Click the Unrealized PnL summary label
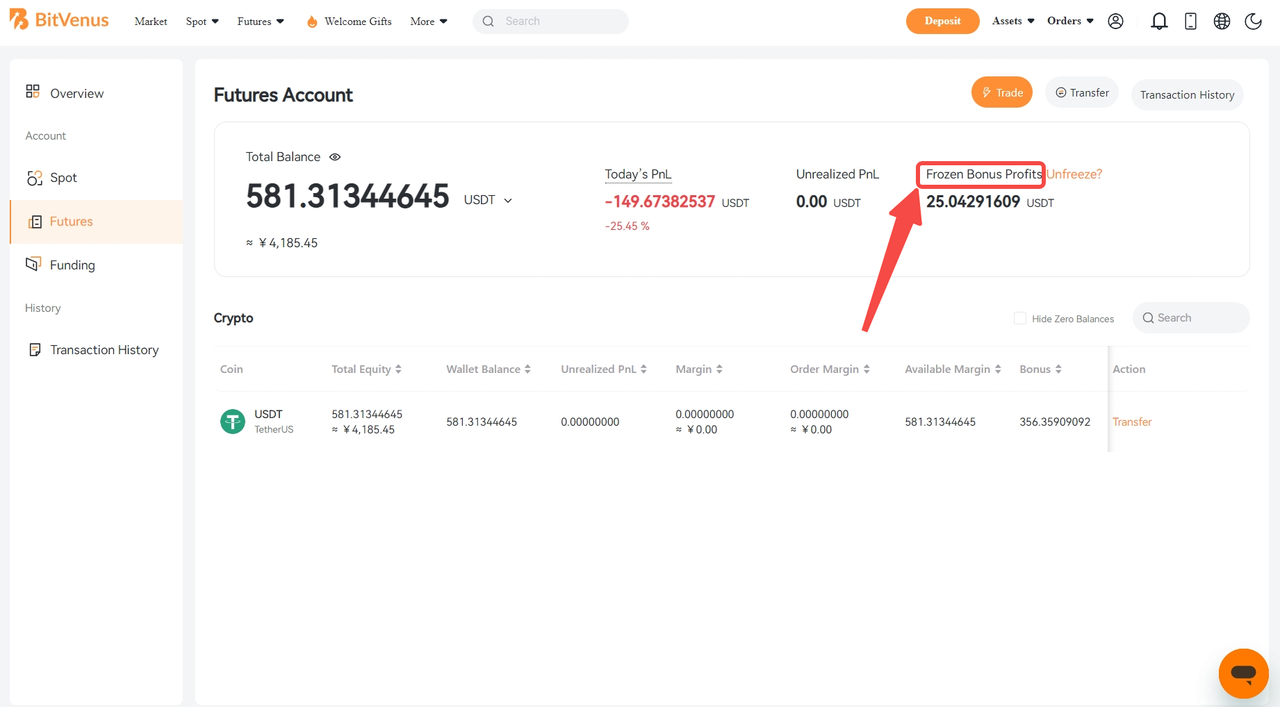The height and width of the screenshot is (707, 1280). [x=837, y=174]
